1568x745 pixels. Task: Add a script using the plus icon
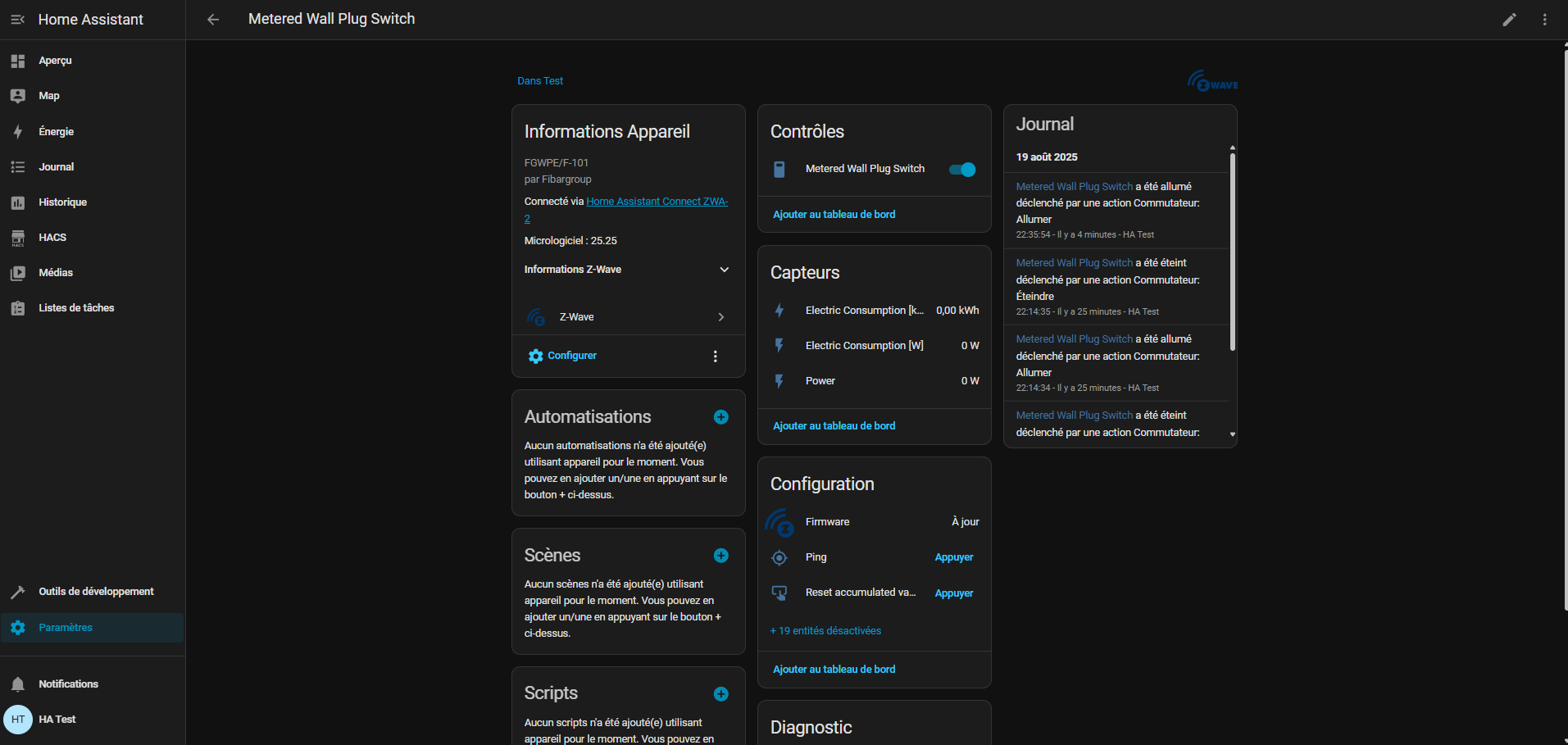(720, 694)
